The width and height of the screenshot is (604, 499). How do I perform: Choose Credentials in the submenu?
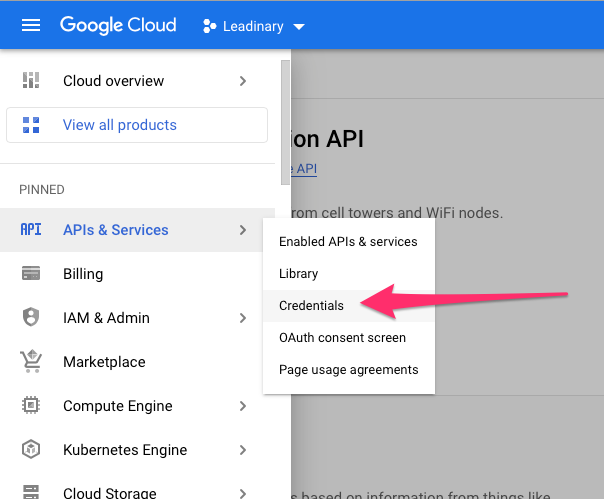point(349,306)
